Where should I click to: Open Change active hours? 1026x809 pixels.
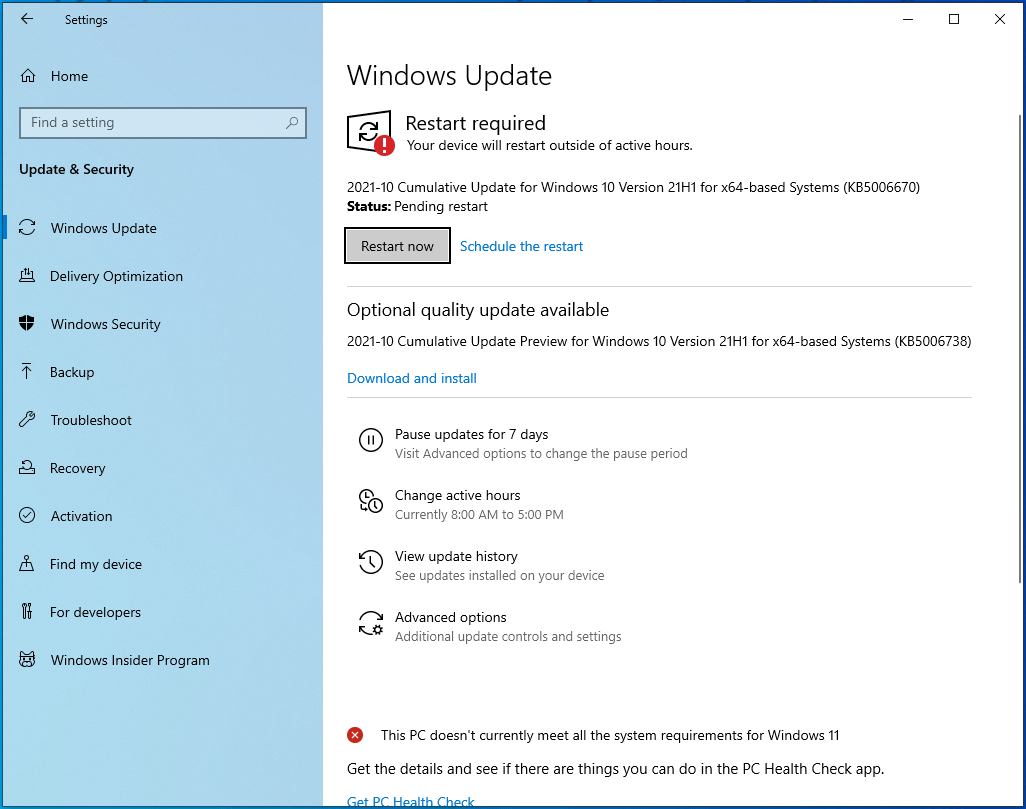457,495
